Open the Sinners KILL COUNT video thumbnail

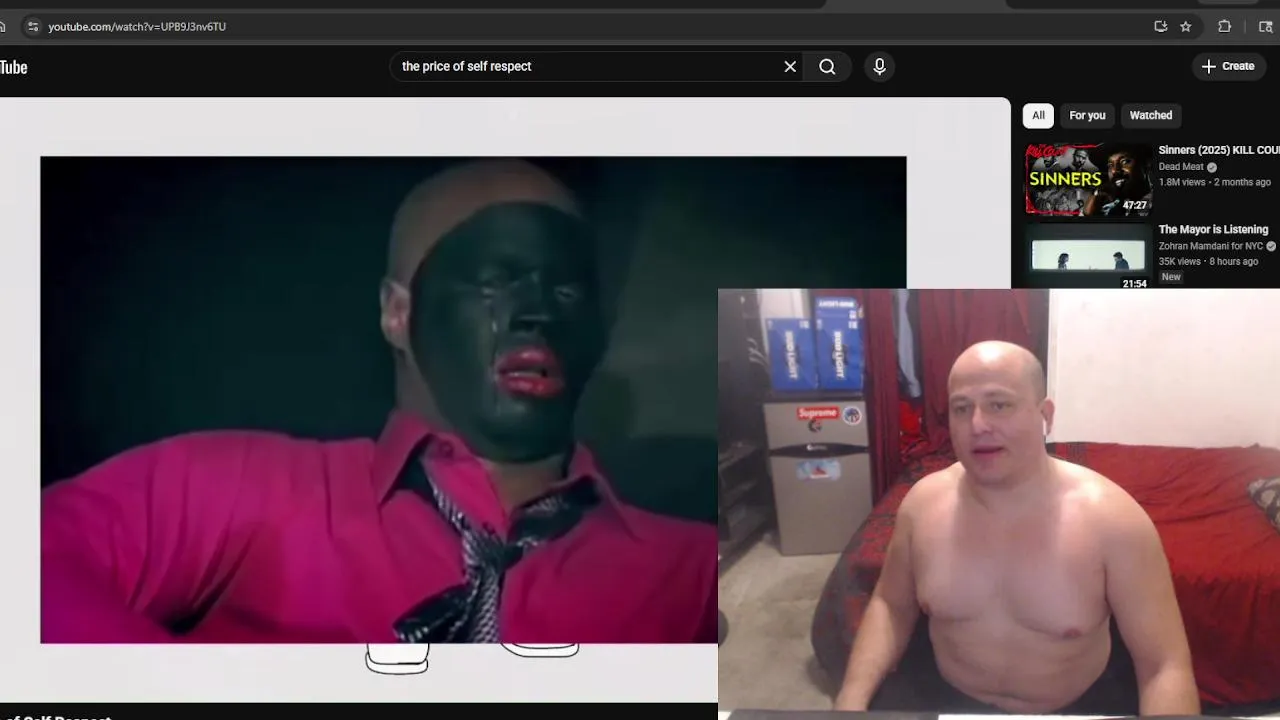(1088, 180)
